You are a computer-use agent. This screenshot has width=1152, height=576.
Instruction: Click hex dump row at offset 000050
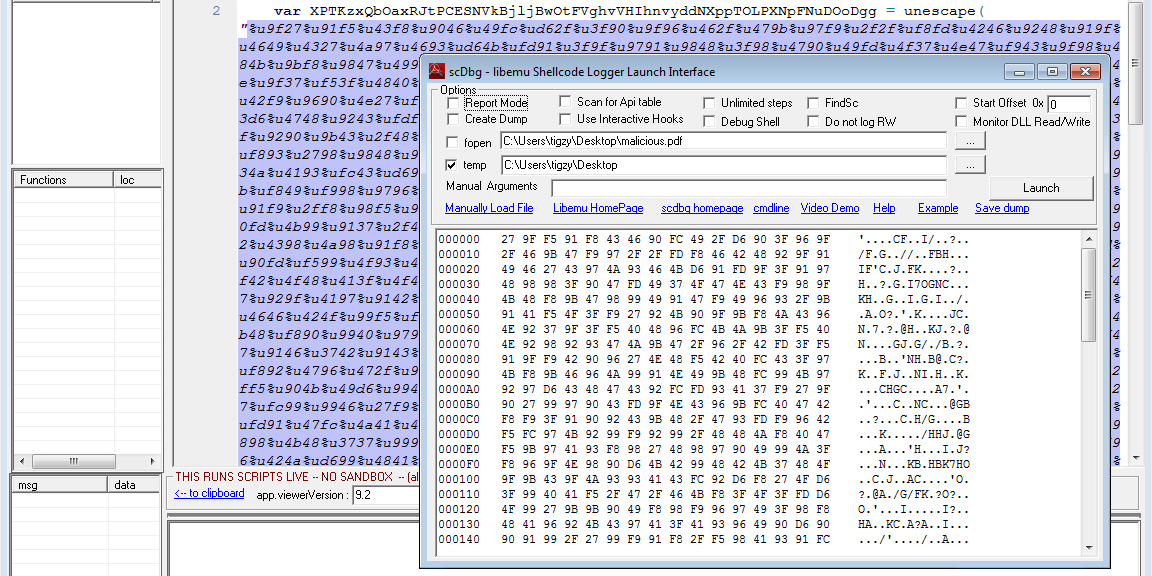pyautogui.click(x=704, y=314)
